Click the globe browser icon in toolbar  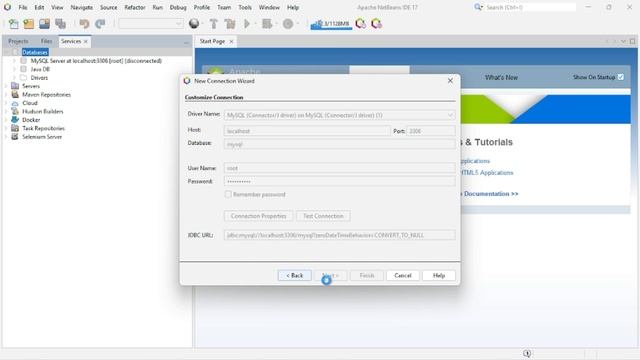194,24
